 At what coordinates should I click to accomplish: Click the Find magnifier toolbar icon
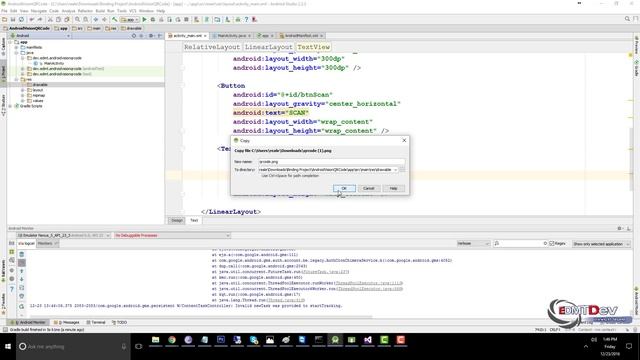[x=77, y=19]
